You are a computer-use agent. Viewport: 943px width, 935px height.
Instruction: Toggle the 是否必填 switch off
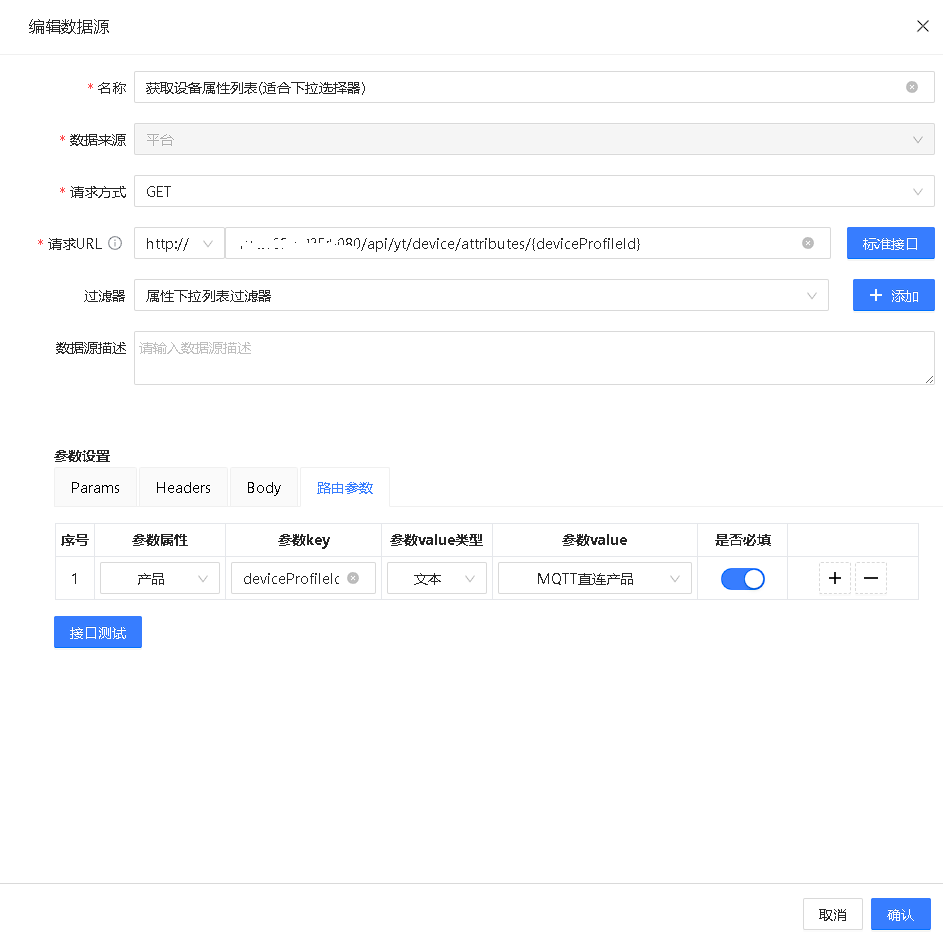coord(742,578)
